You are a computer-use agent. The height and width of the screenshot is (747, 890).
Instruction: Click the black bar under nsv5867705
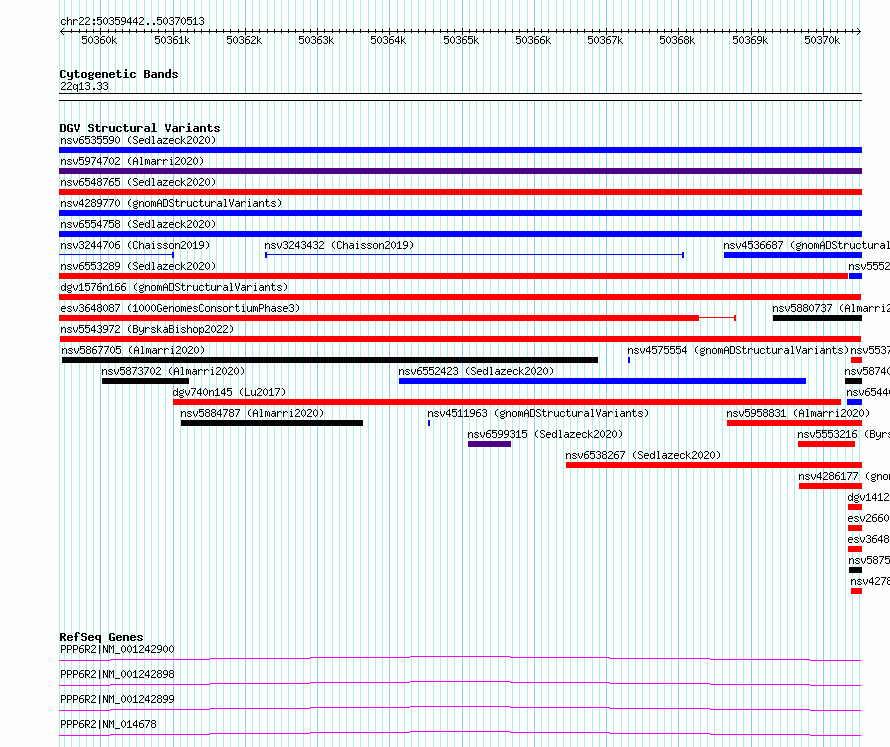point(330,360)
